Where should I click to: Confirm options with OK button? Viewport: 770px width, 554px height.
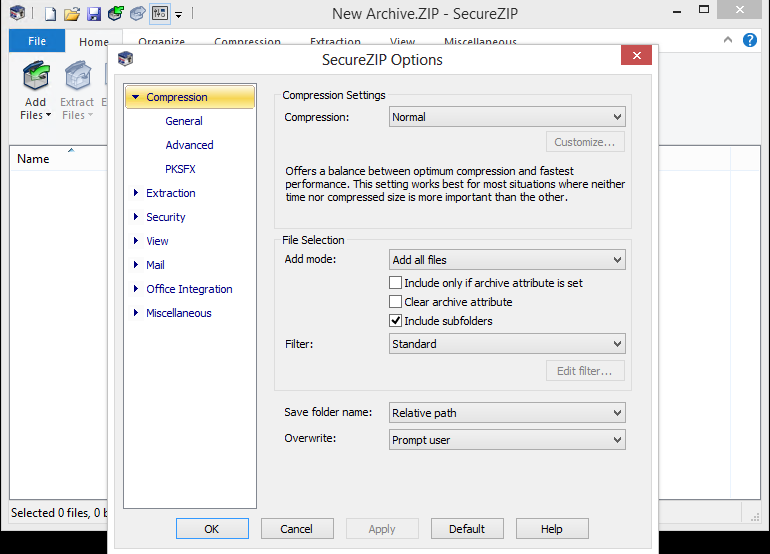click(212, 529)
